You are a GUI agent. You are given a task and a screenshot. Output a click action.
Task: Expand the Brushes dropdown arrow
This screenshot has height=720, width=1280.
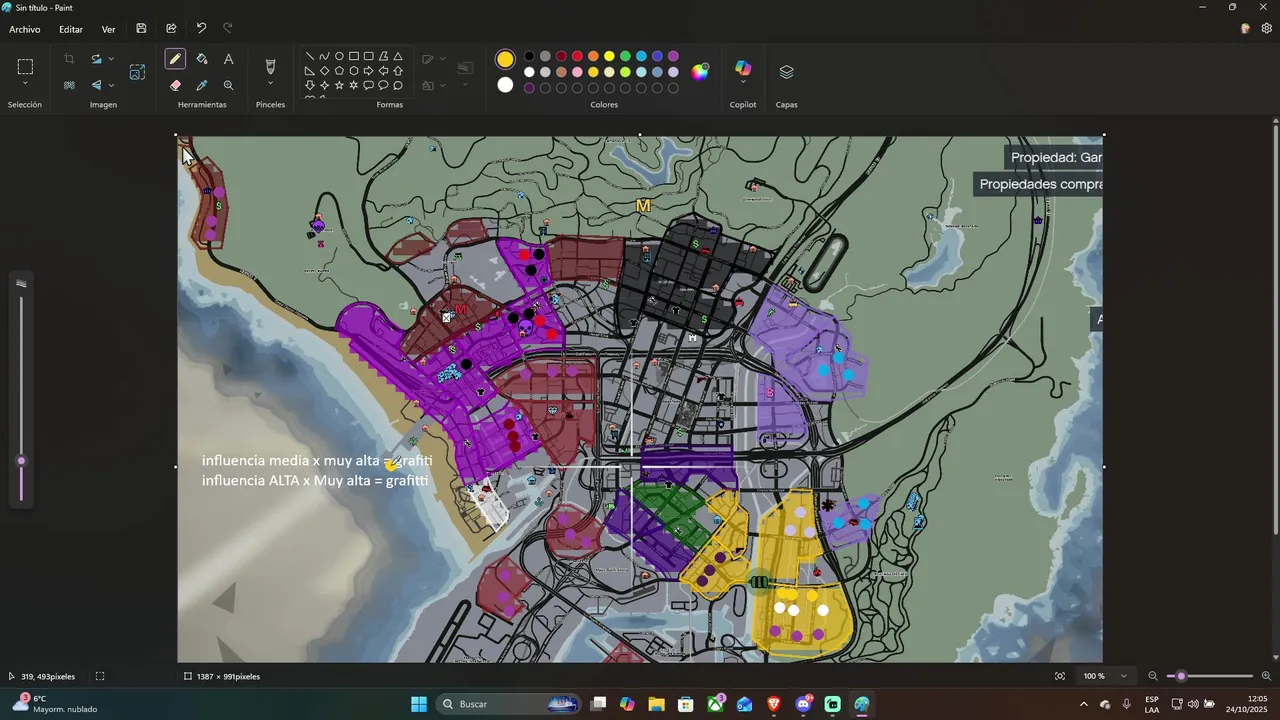[x=270, y=85]
